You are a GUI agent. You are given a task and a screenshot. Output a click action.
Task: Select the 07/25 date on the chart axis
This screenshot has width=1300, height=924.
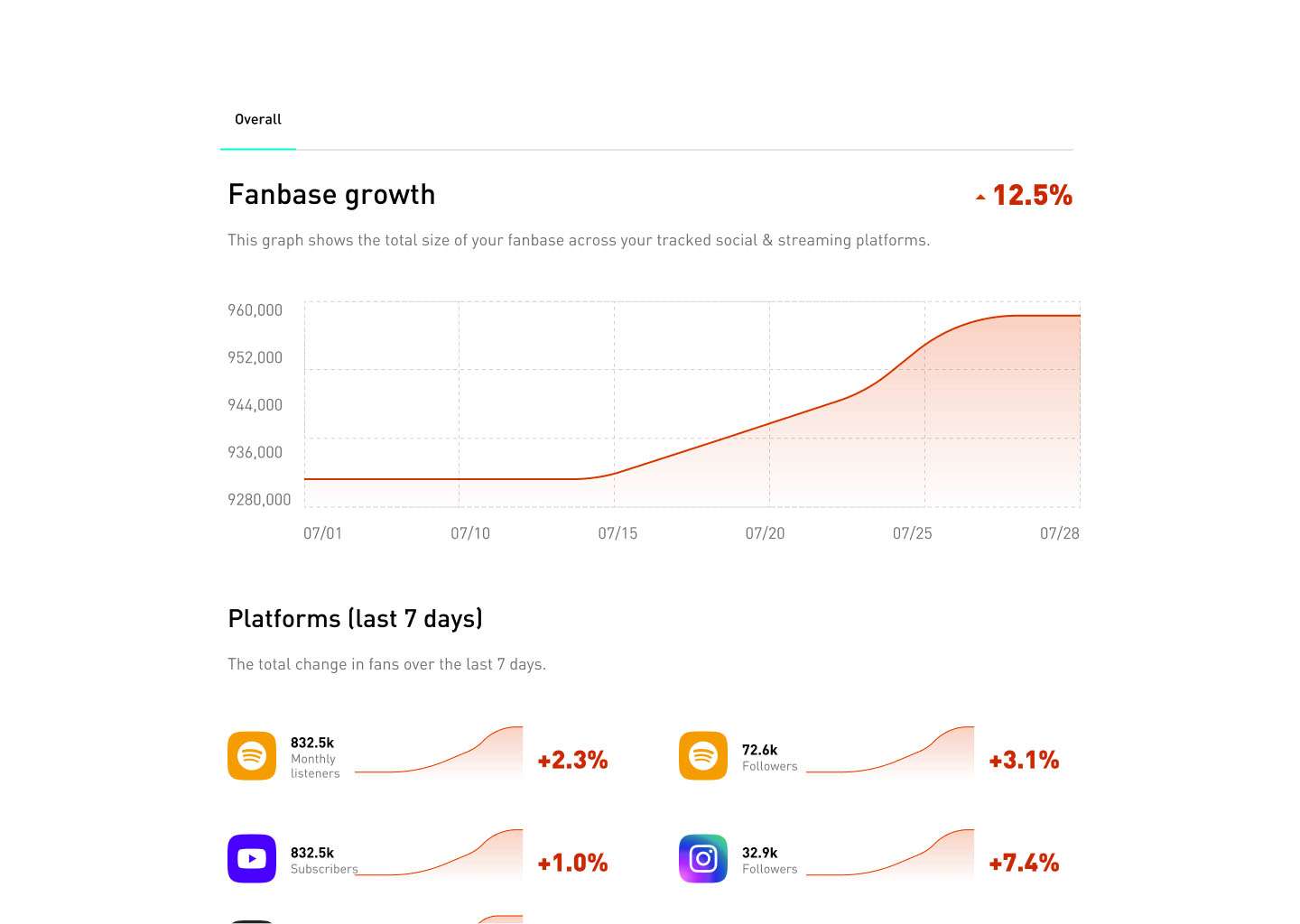coord(912,533)
